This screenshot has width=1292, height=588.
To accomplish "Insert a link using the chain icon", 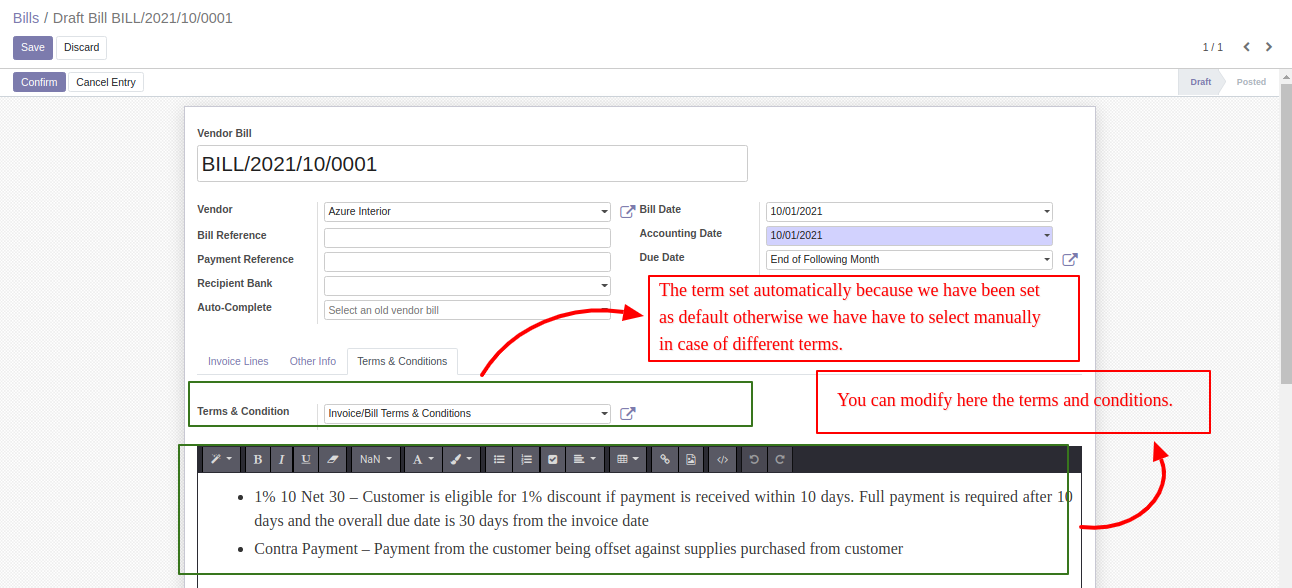I will [664, 460].
